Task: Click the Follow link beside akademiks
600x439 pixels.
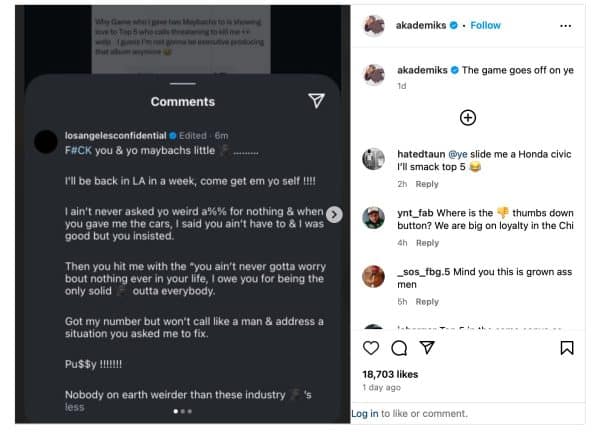Action: (485, 25)
